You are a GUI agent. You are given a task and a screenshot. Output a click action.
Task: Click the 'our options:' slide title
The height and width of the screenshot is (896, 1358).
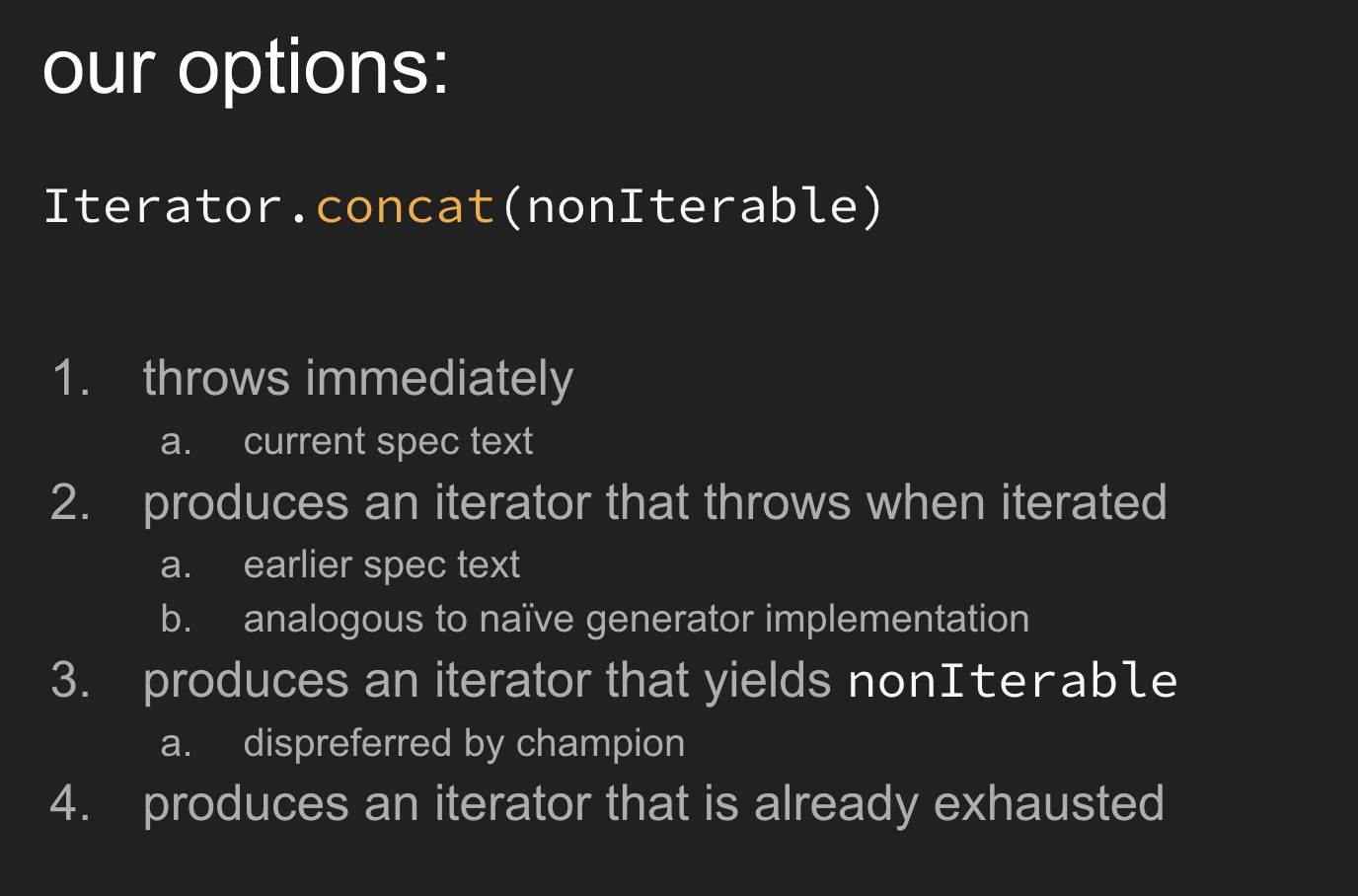(246, 69)
